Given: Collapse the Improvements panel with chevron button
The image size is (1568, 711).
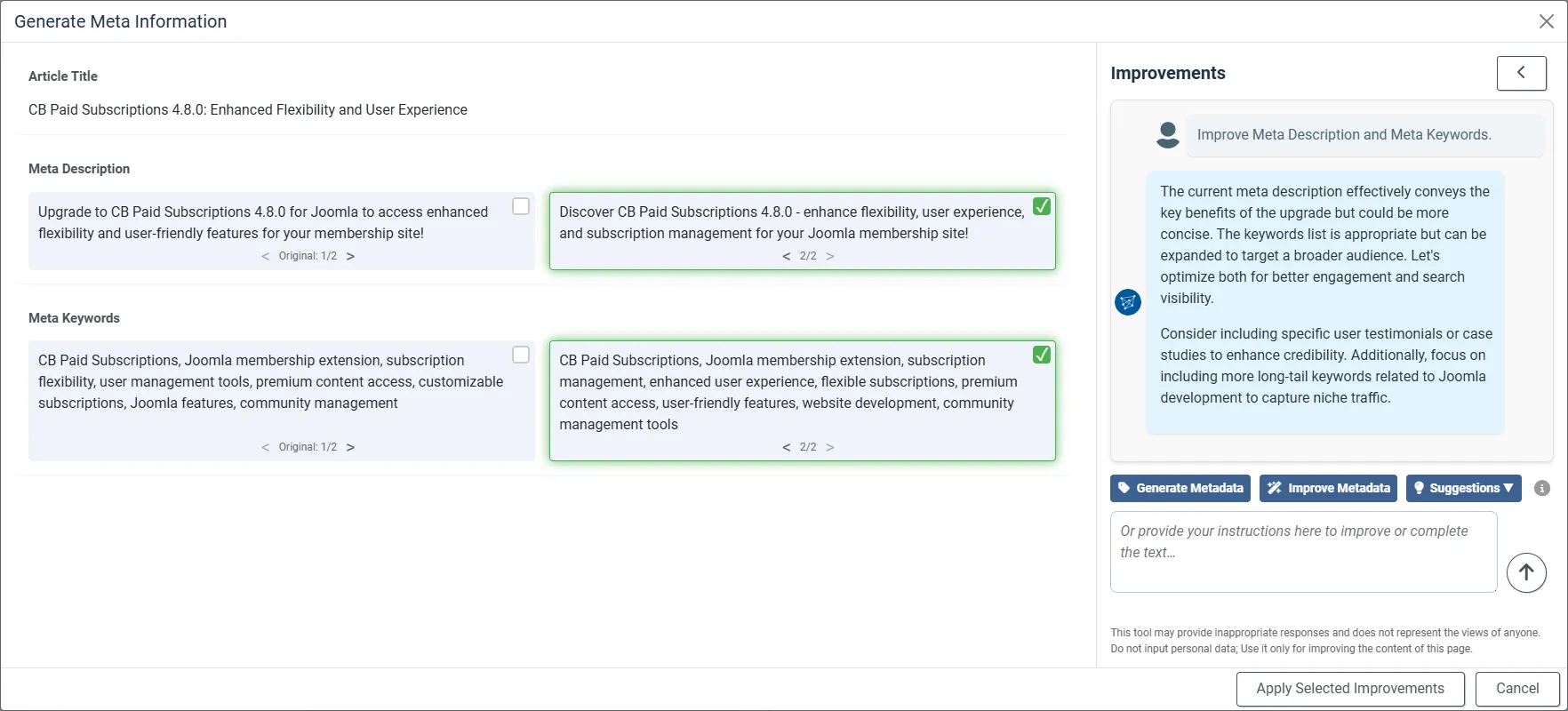Looking at the screenshot, I should click(x=1522, y=73).
